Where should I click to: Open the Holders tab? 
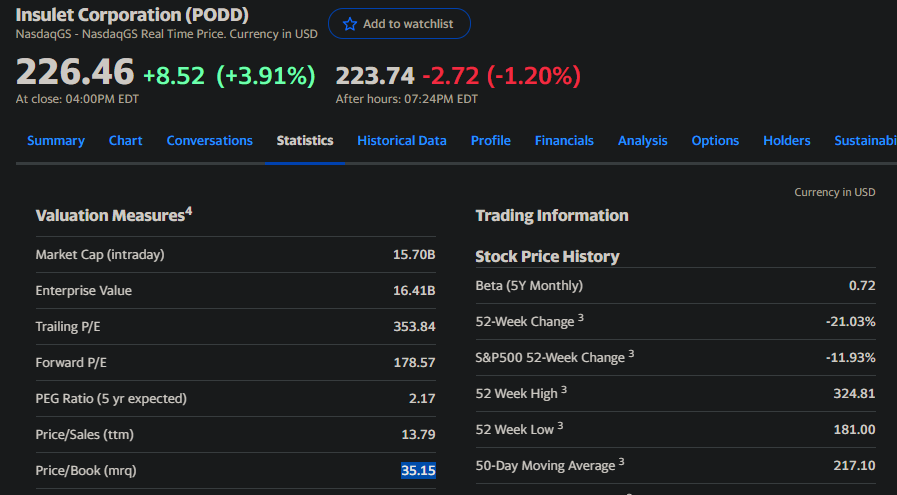tap(787, 140)
